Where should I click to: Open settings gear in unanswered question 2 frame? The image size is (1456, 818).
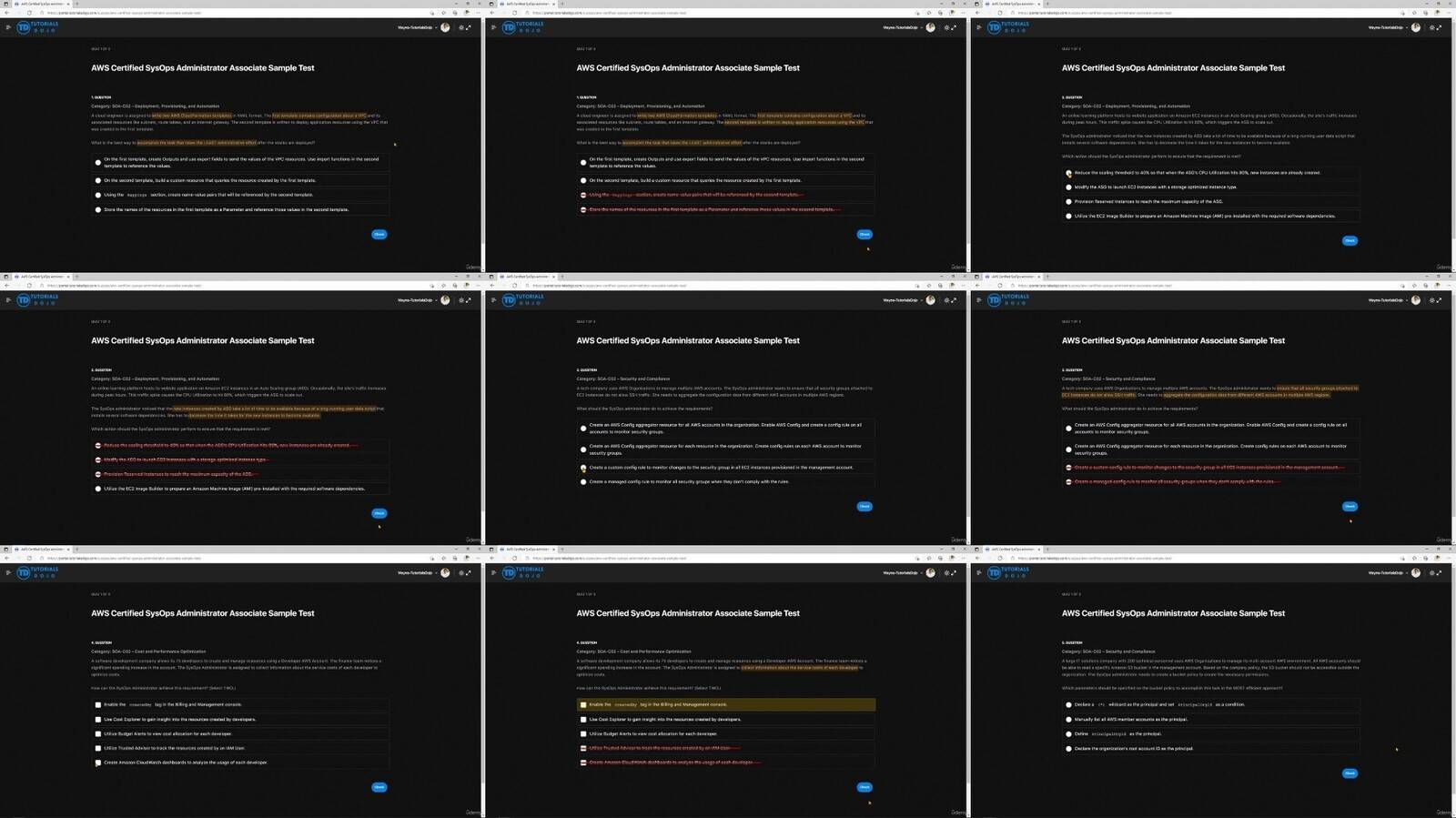(x=1431, y=27)
